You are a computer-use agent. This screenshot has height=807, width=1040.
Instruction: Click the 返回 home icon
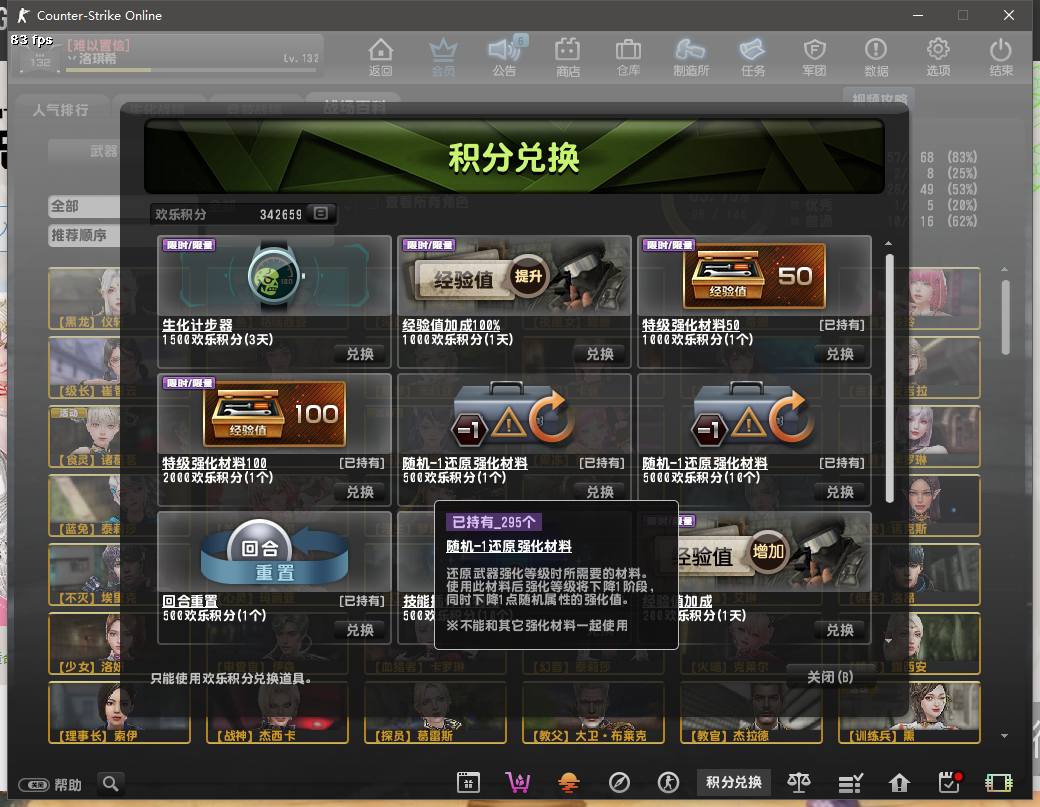381,57
